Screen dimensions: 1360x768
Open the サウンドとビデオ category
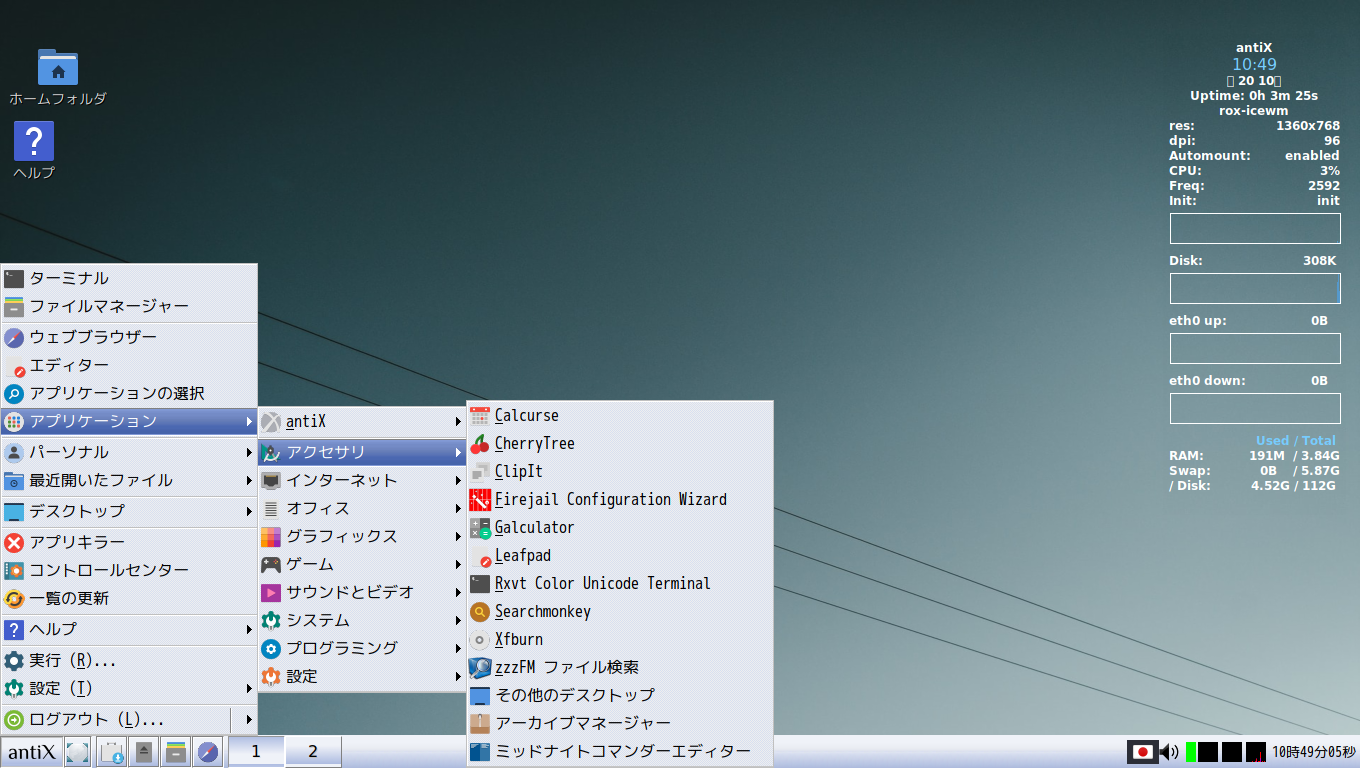point(362,592)
